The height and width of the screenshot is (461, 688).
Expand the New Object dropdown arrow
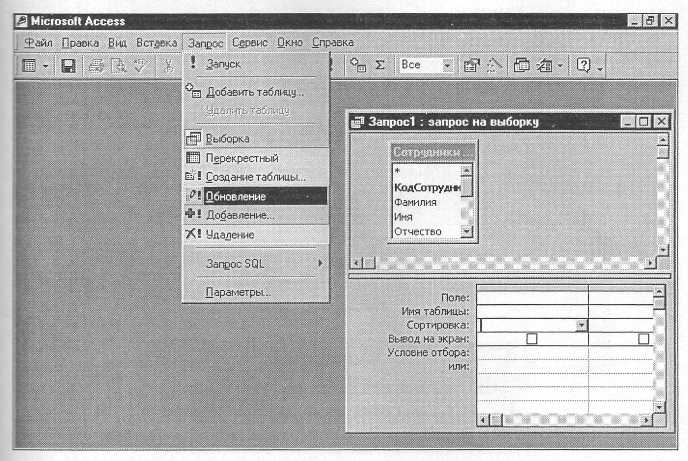pos(560,66)
